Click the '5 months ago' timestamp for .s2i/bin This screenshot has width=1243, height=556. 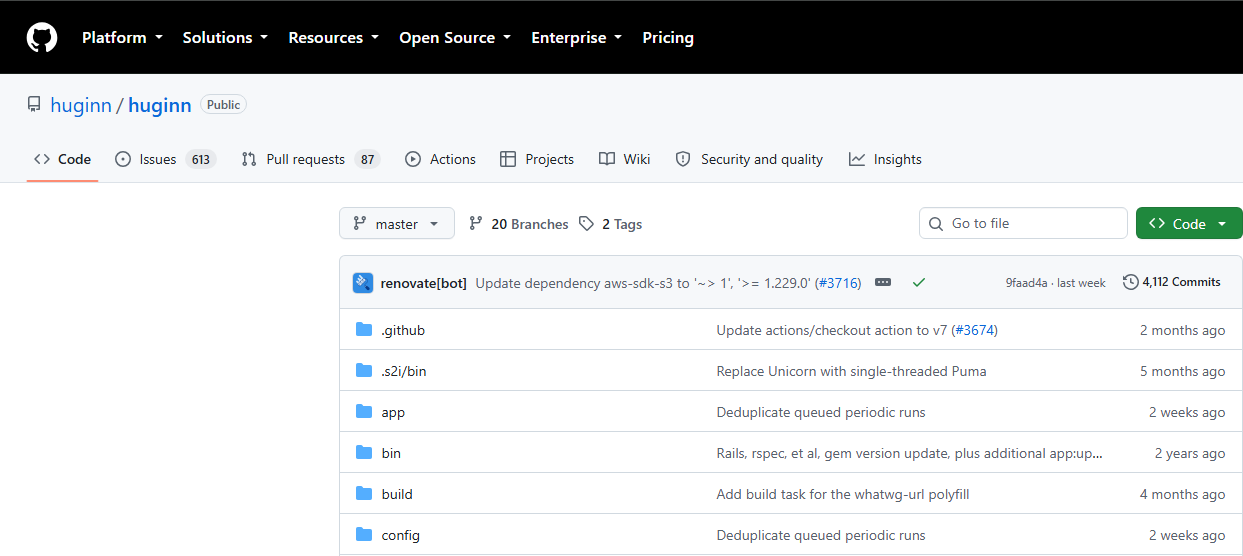tap(1182, 371)
